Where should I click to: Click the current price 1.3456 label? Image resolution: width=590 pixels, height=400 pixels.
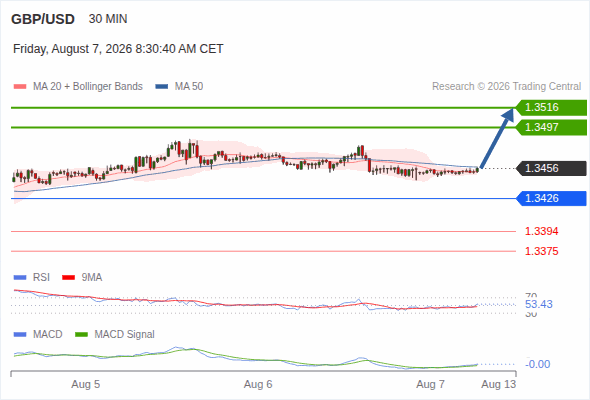[551, 168]
